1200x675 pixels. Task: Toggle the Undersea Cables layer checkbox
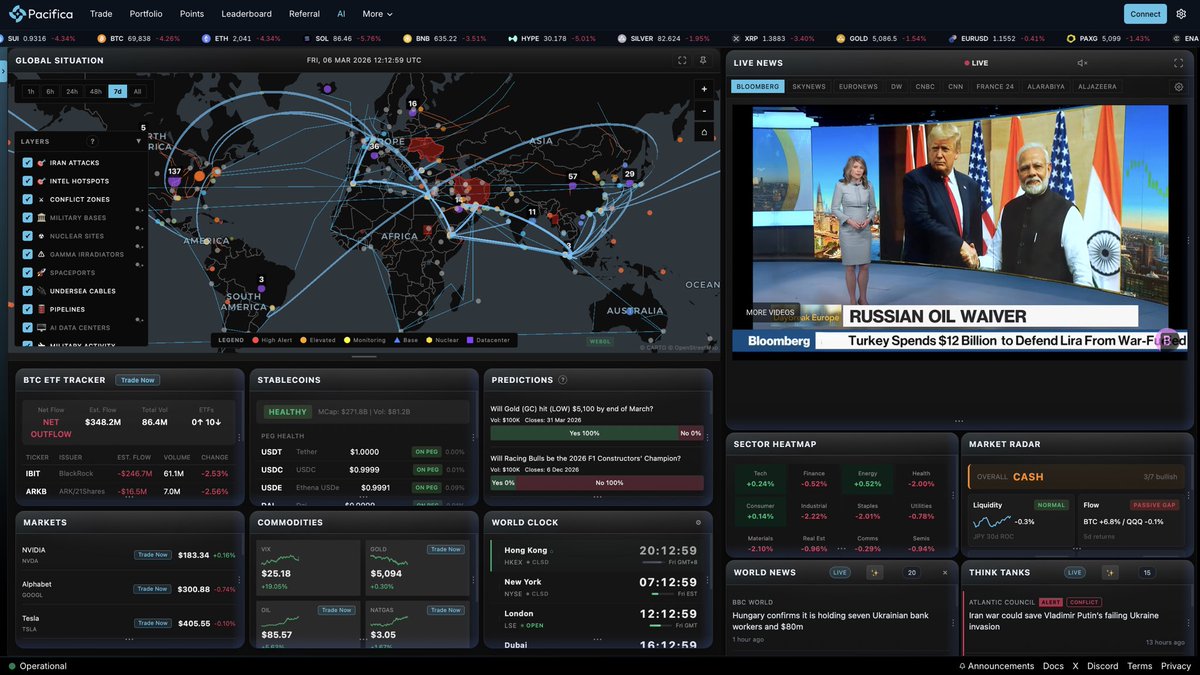(27, 291)
